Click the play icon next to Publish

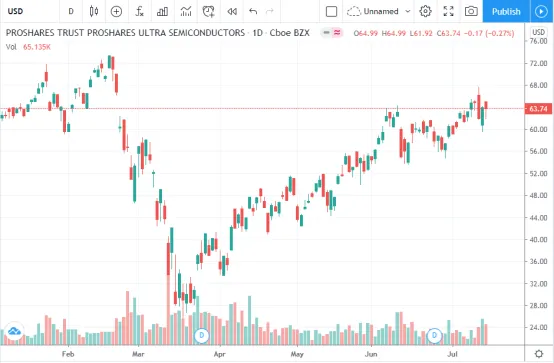pos(541,11)
